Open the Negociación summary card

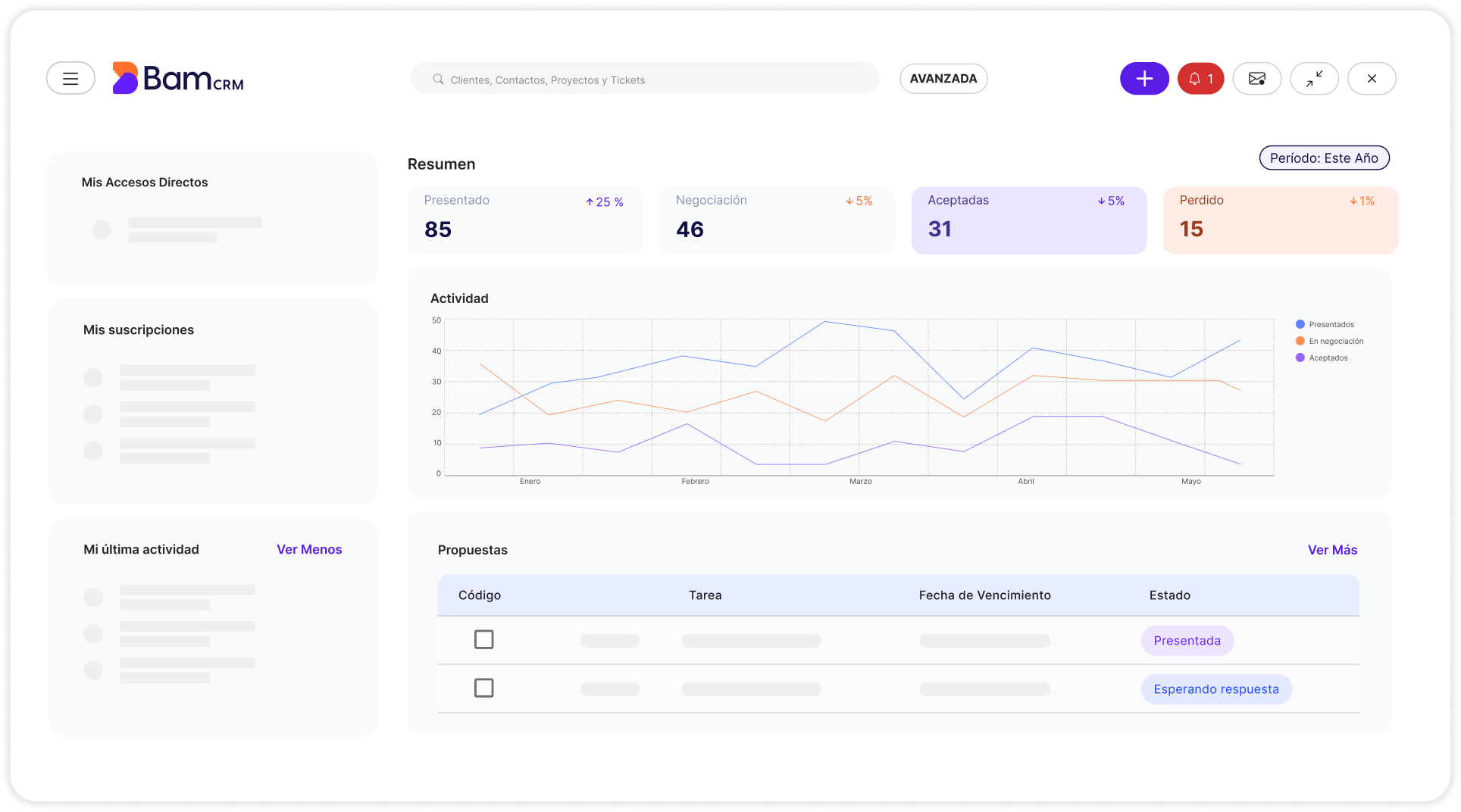(x=777, y=220)
